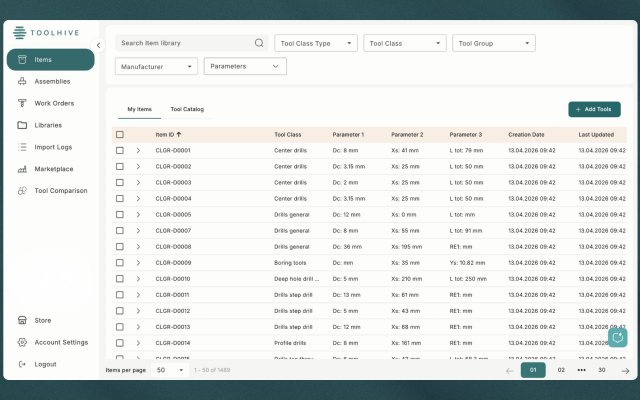Viewport: 640px width, 400px height.
Task: Click the Item ID sort arrow
Action: pos(178,134)
